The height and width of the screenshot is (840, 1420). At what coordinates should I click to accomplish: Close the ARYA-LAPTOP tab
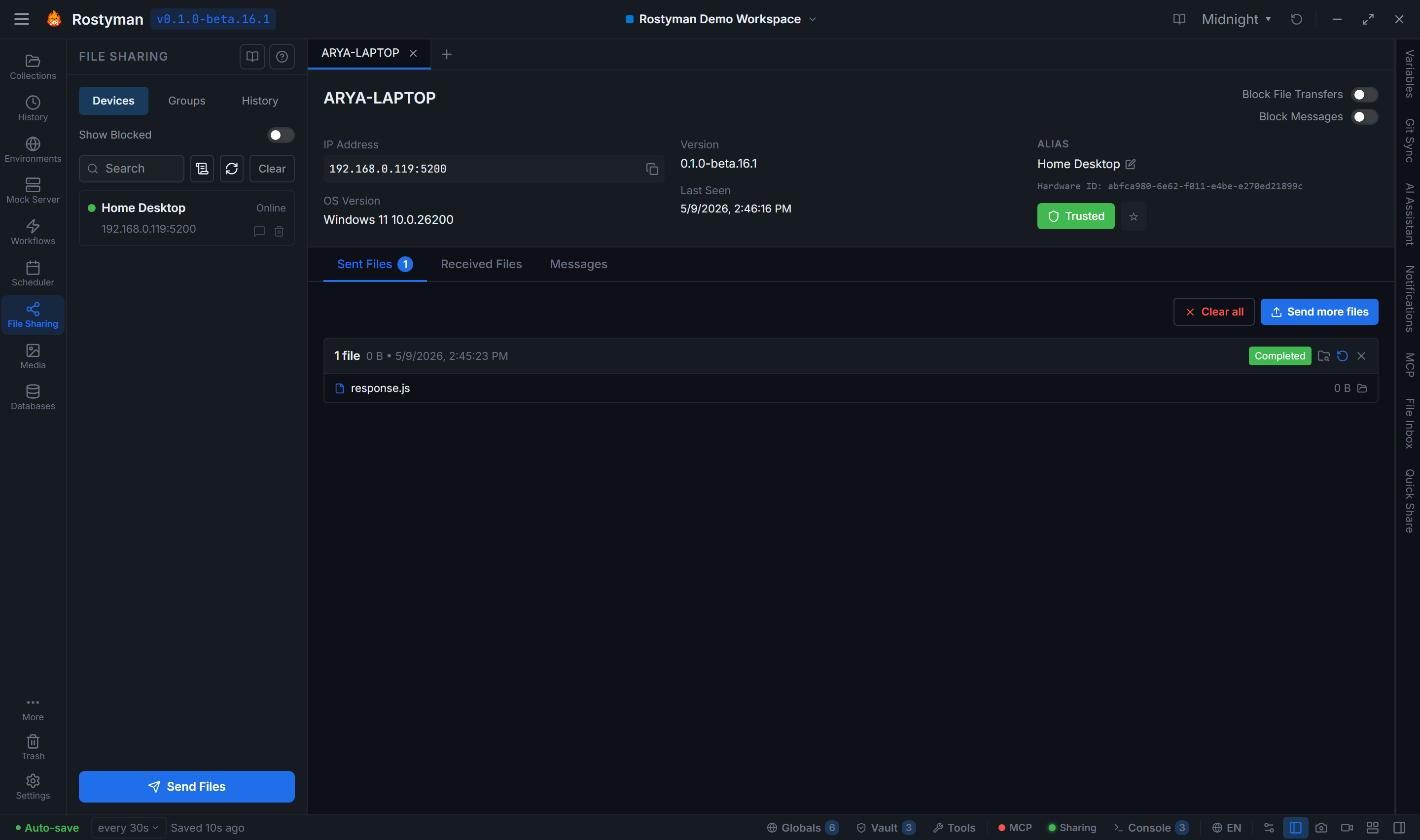tap(413, 53)
